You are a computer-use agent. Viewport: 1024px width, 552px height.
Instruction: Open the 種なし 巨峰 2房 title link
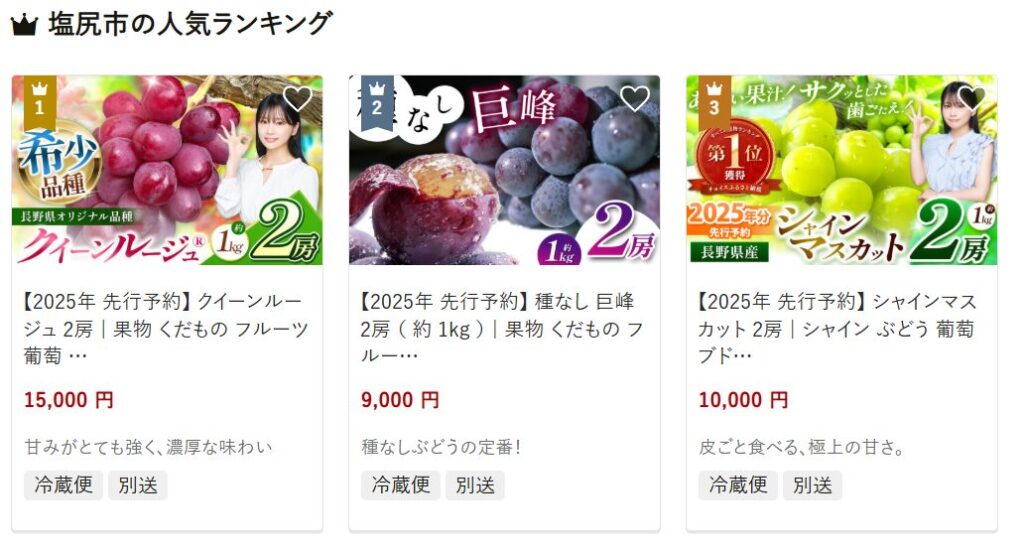pos(503,329)
